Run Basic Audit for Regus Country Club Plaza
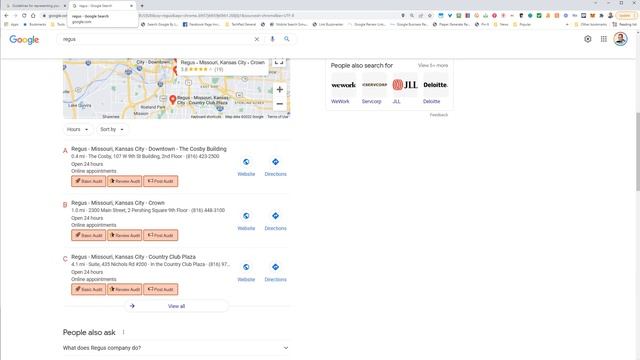Image resolution: width=640 pixels, height=360 pixels. click(89, 289)
